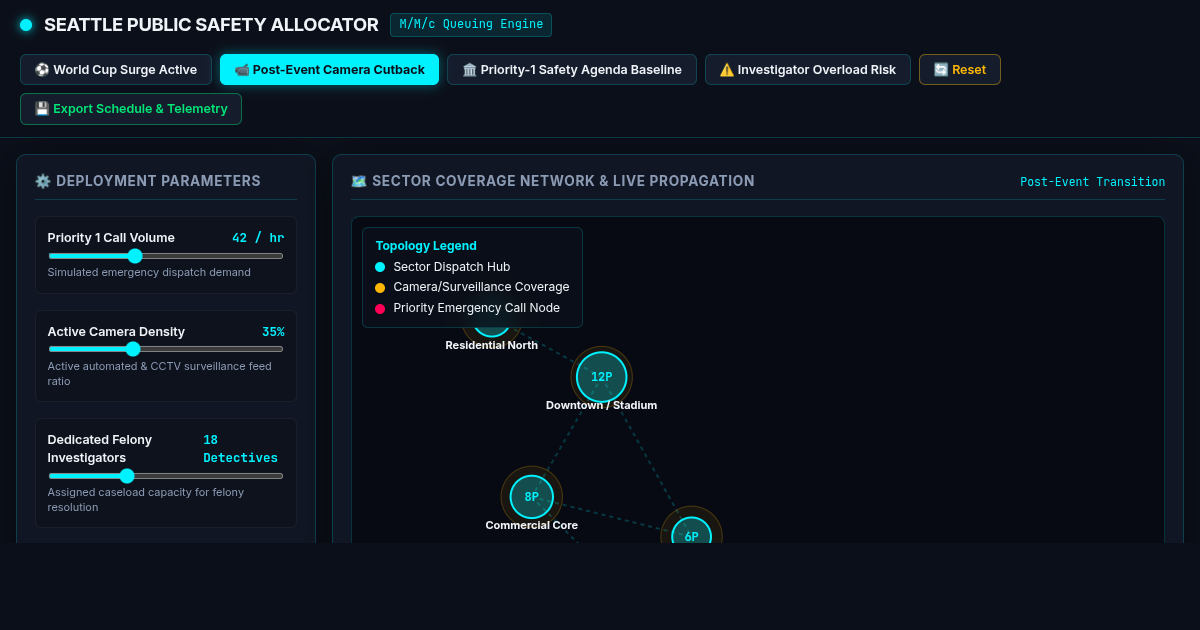1200x630 pixels.
Task: Click the 18 Detectives value
Action: (x=240, y=449)
